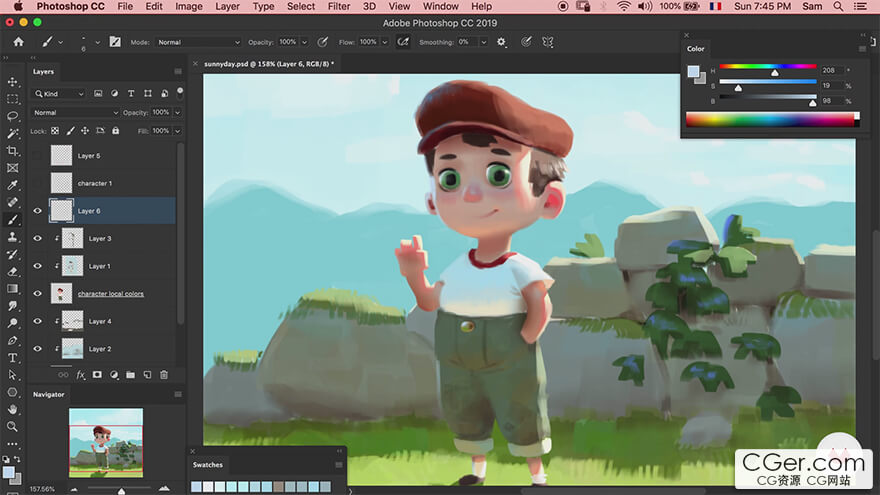The image size is (880, 495).
Task: Expand the Kind layer filter dropdown
Action: (60, 94)
